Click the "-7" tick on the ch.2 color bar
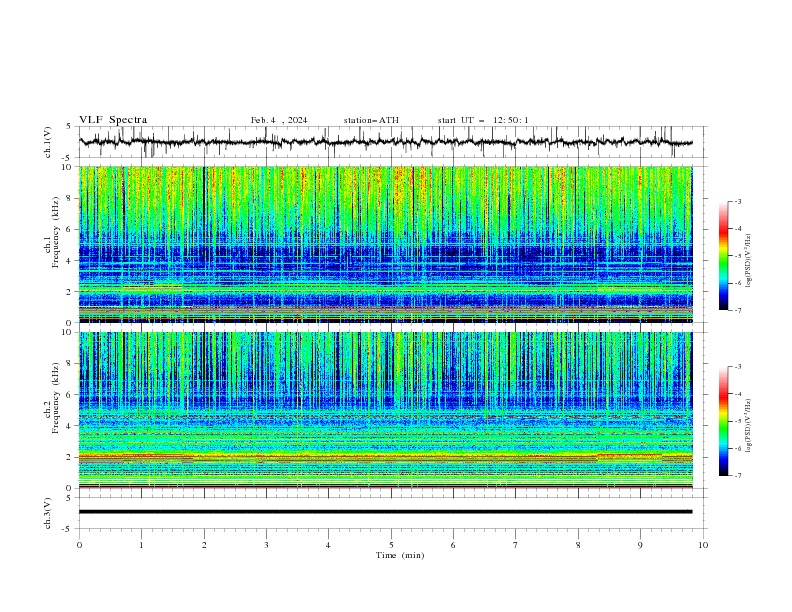Image resolution: width=792 pixels, height=612 pixels. click(738, 476)
